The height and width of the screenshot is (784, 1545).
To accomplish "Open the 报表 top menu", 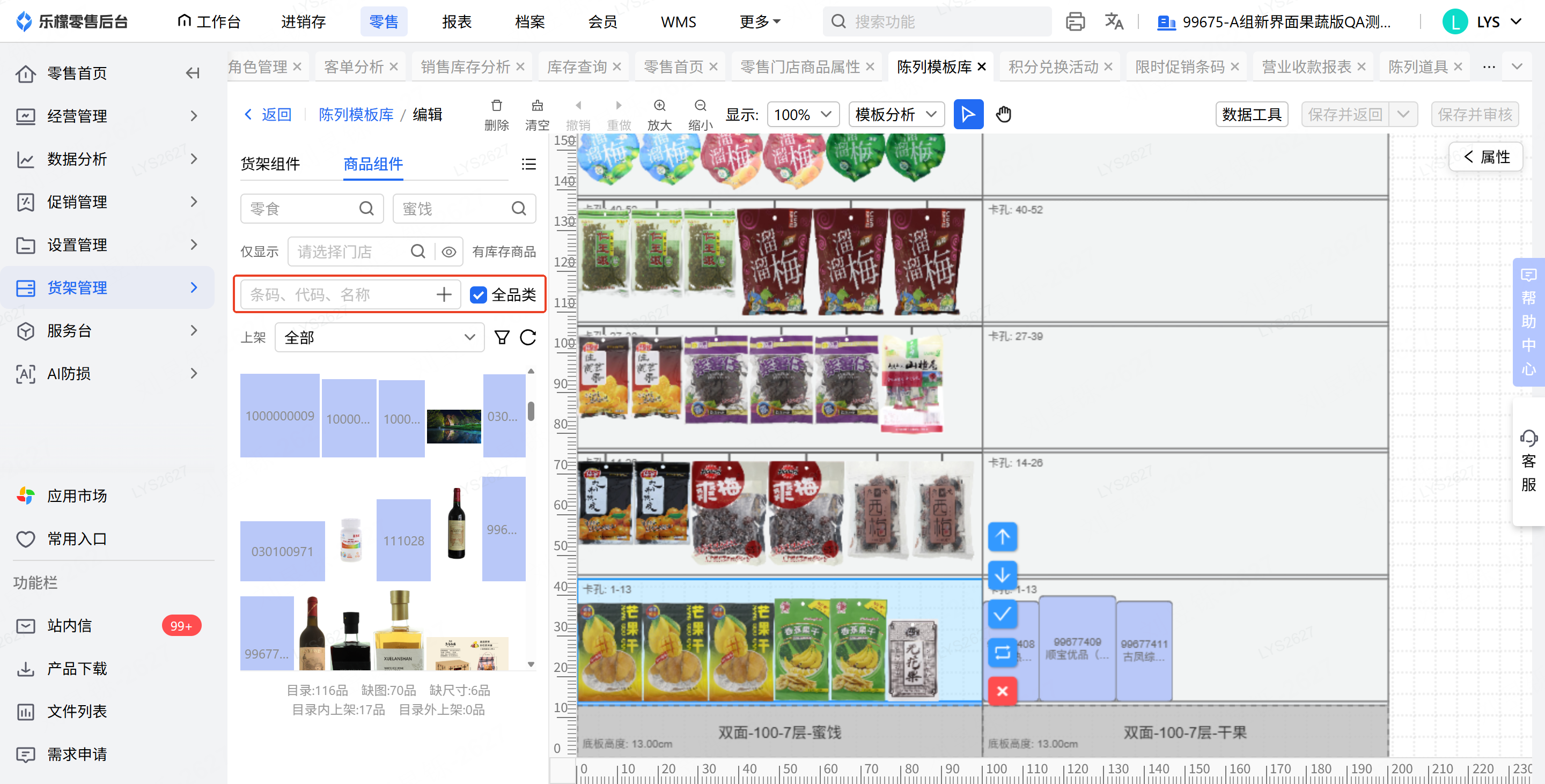I will (x=457, y=21).
